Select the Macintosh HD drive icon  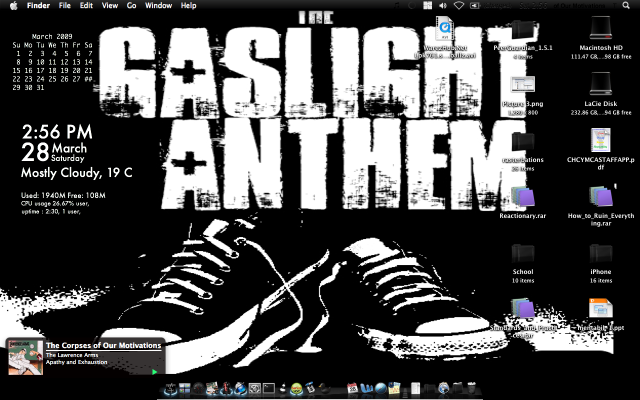click(x=601, y=29)
